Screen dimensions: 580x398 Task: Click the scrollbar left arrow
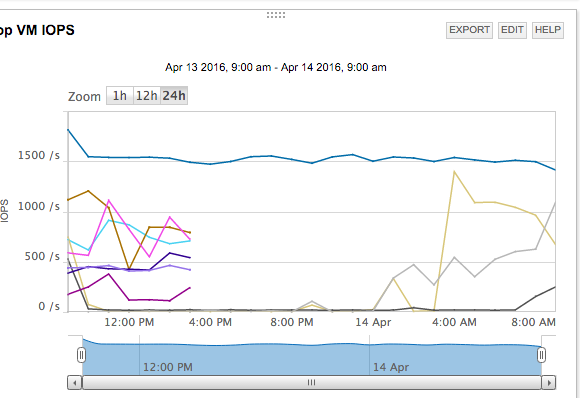point(75,382)
